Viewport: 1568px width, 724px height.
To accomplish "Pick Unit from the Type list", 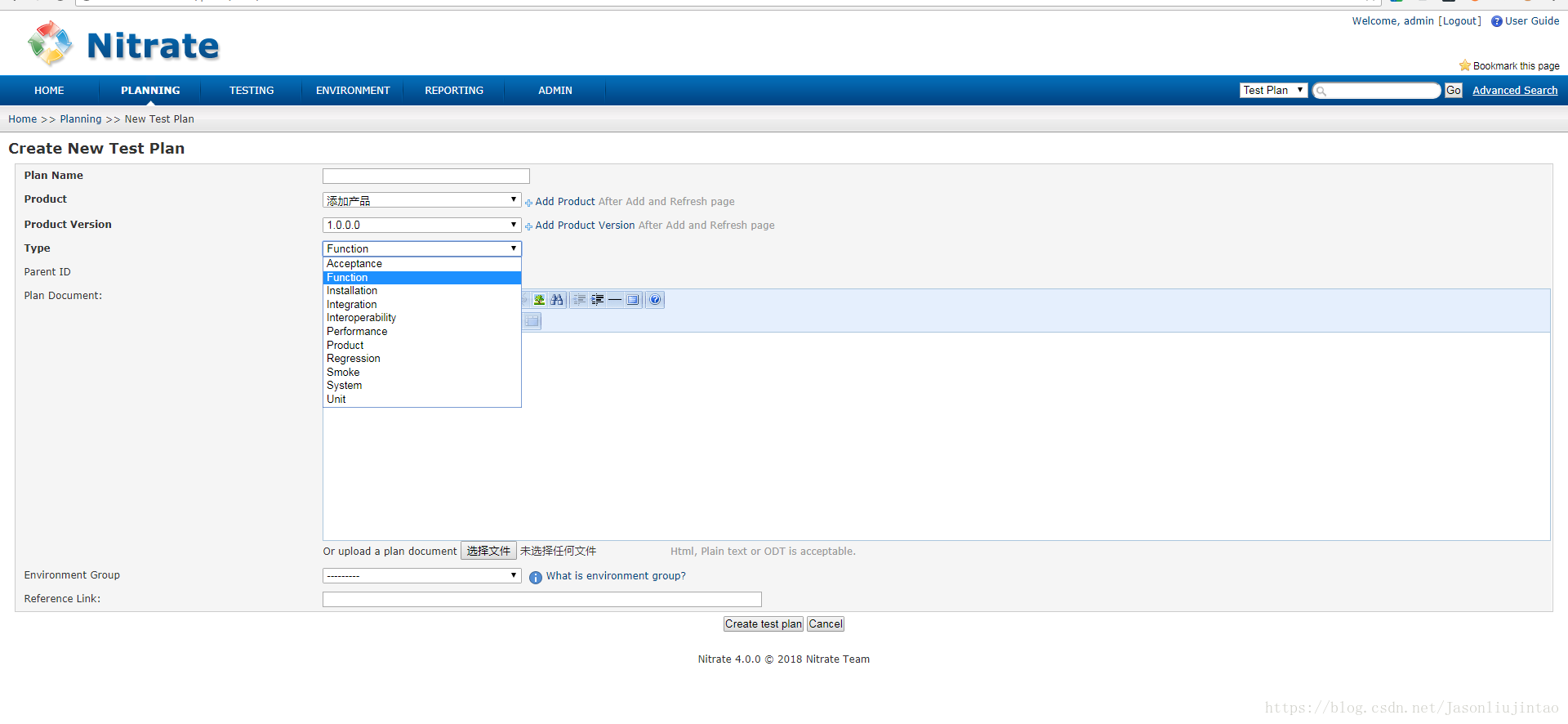I will point(421,400).
